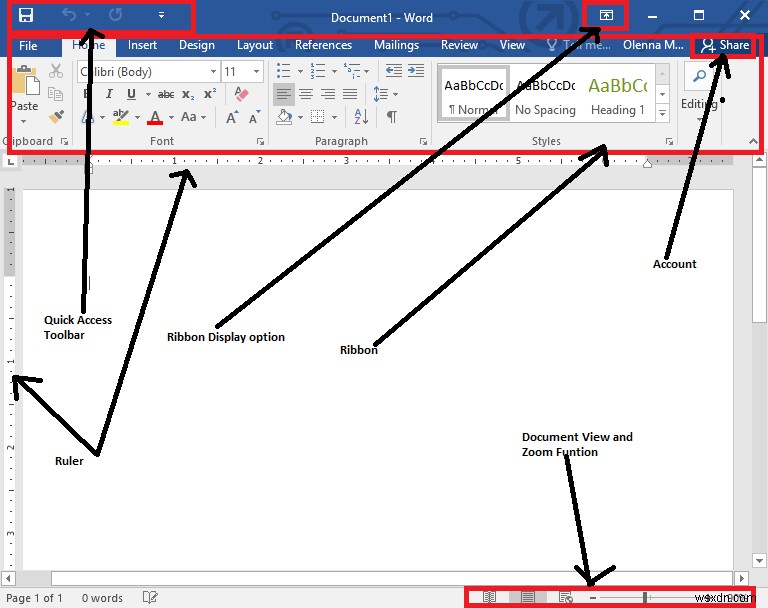Open the Paragraph dialog launcher
This screenshot has height=608, width=768.
(x=423, y=142)
